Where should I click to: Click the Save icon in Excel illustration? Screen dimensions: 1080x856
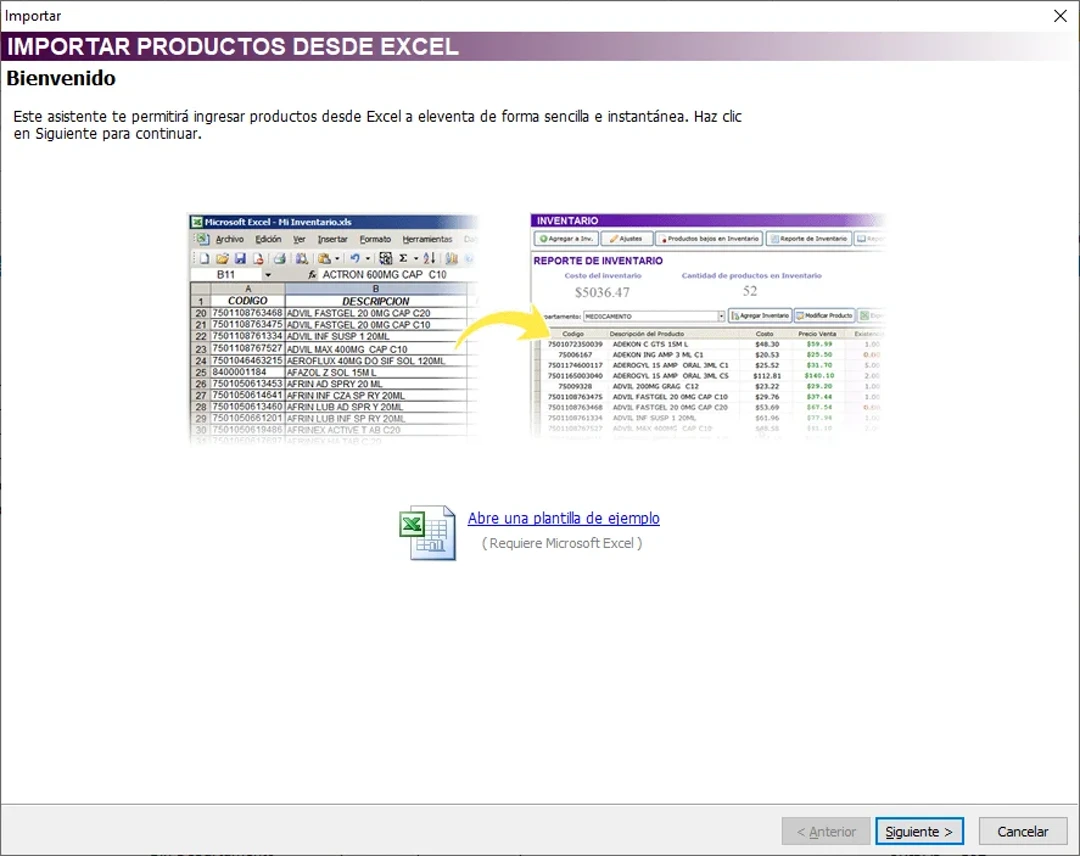point(240,258)
